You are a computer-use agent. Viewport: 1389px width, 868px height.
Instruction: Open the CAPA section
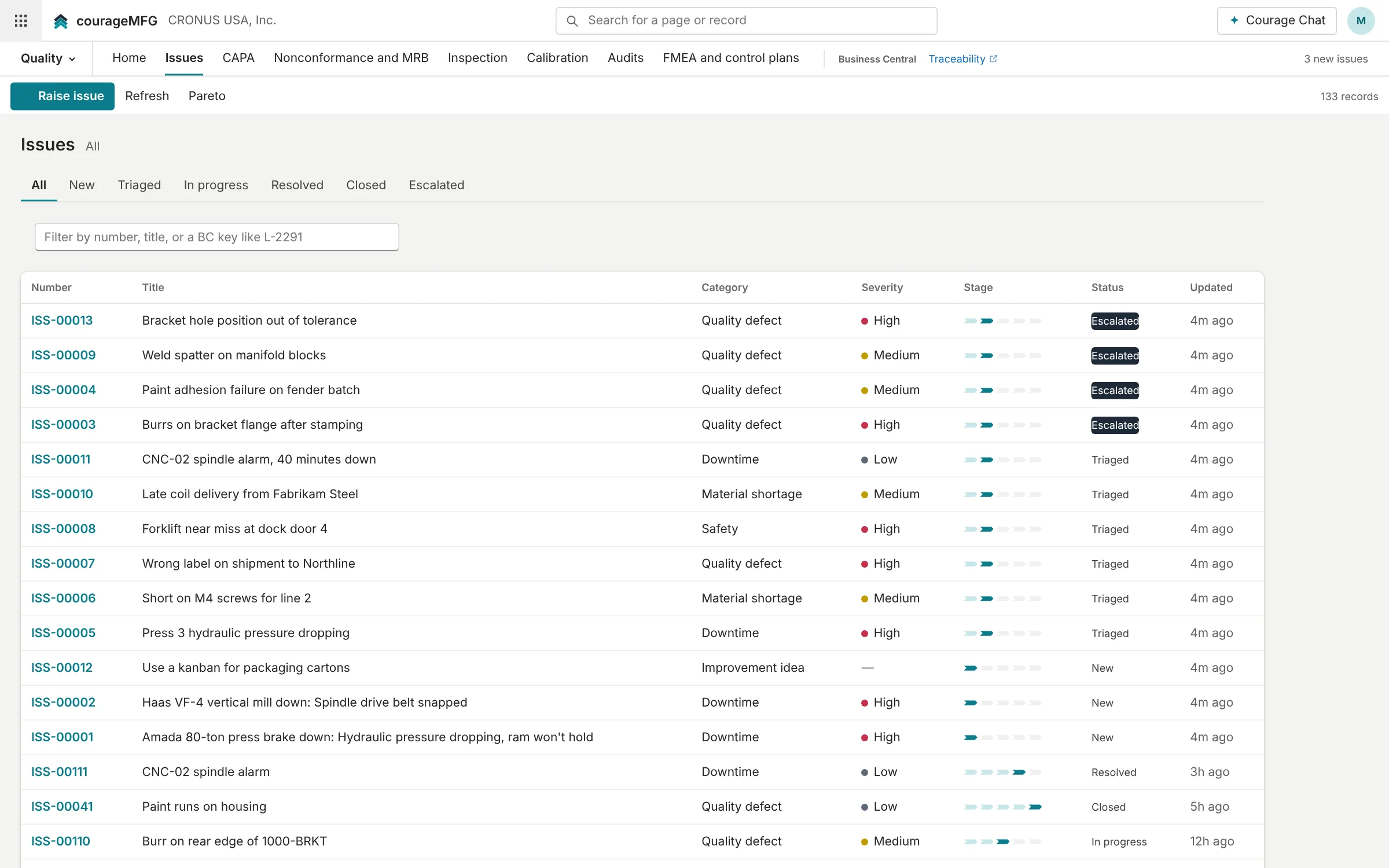pos(238,58)
